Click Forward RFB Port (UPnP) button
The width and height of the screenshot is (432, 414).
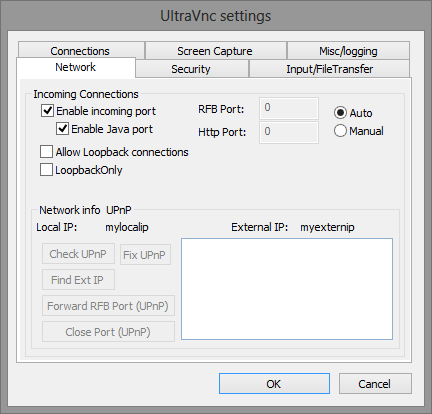pyautogui.click(x=108, y=306)
